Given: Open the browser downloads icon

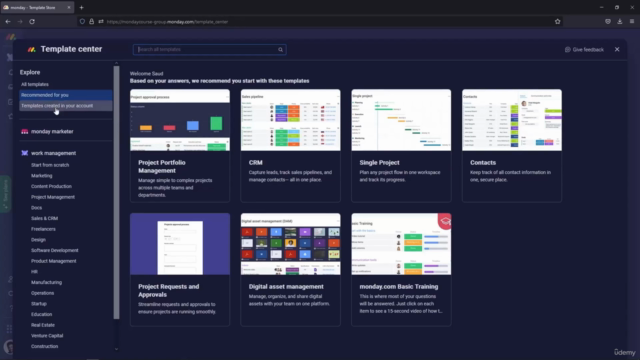Looking at the screenshot, I should [x=620, y=22].
